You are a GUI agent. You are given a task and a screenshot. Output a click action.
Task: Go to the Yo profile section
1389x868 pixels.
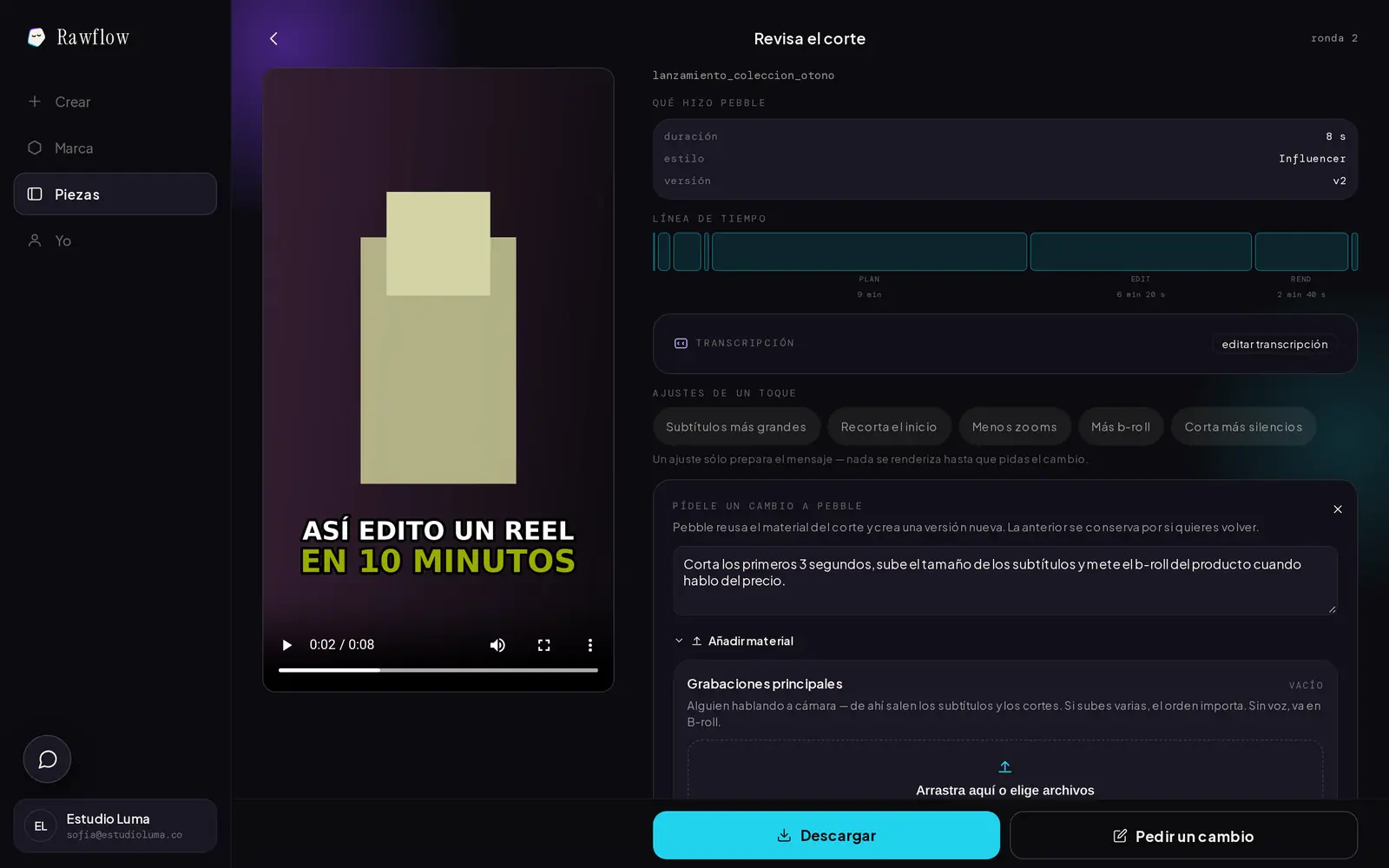(x=115, y=240)
